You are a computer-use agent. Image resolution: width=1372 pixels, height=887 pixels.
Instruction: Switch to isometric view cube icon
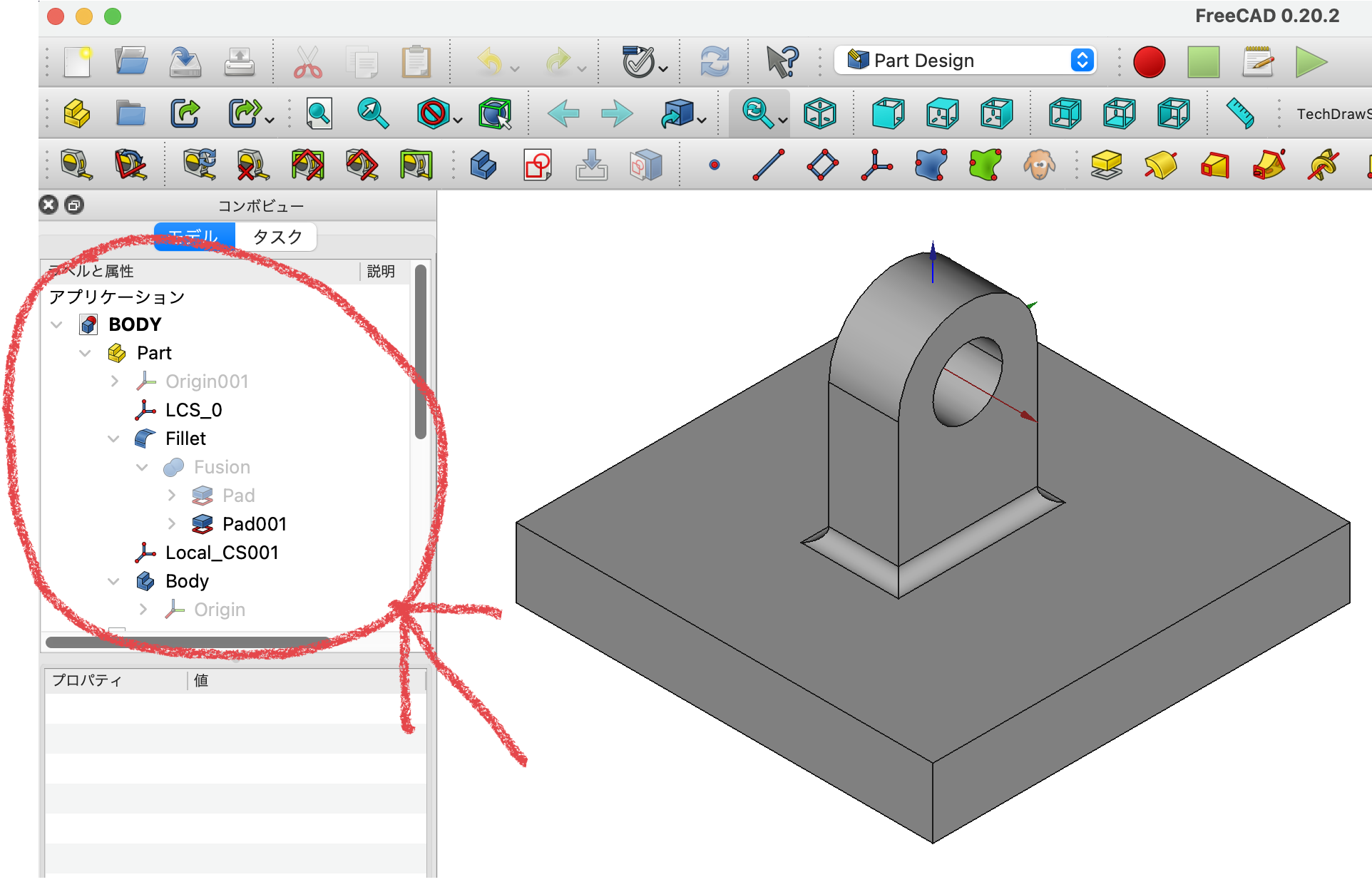pos(819,113)
